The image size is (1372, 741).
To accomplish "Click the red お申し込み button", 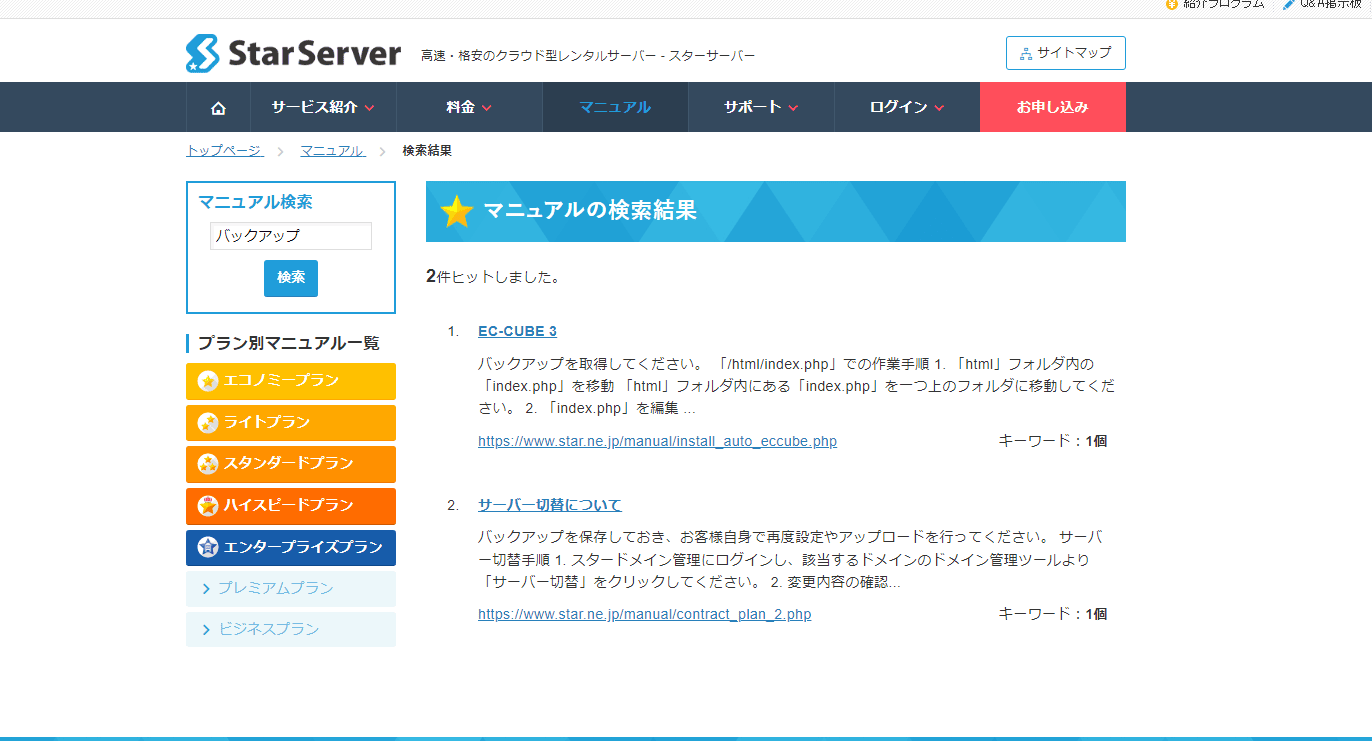I will [1052, 108].
